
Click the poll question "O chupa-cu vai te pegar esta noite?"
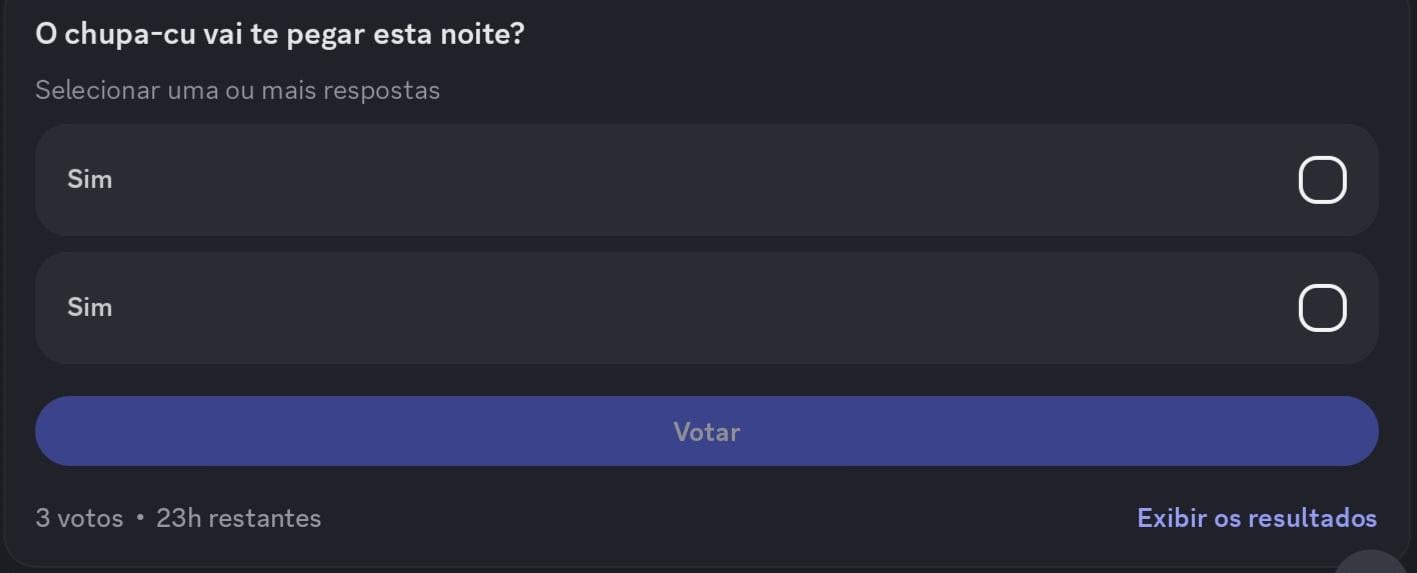click(x=280, y=34)
